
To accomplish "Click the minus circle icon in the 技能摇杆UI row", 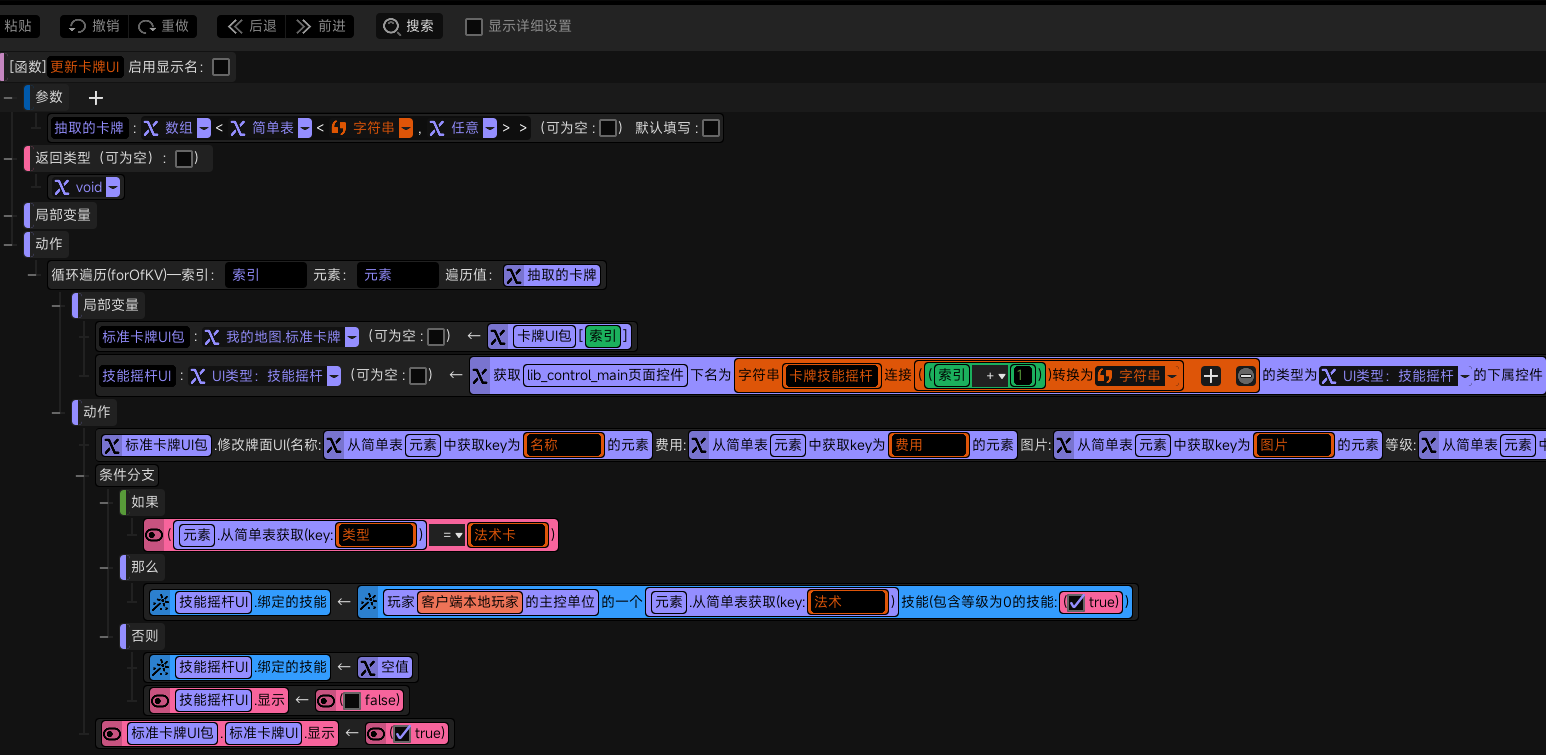I will pyautogui.click(x=1245, y=376).
